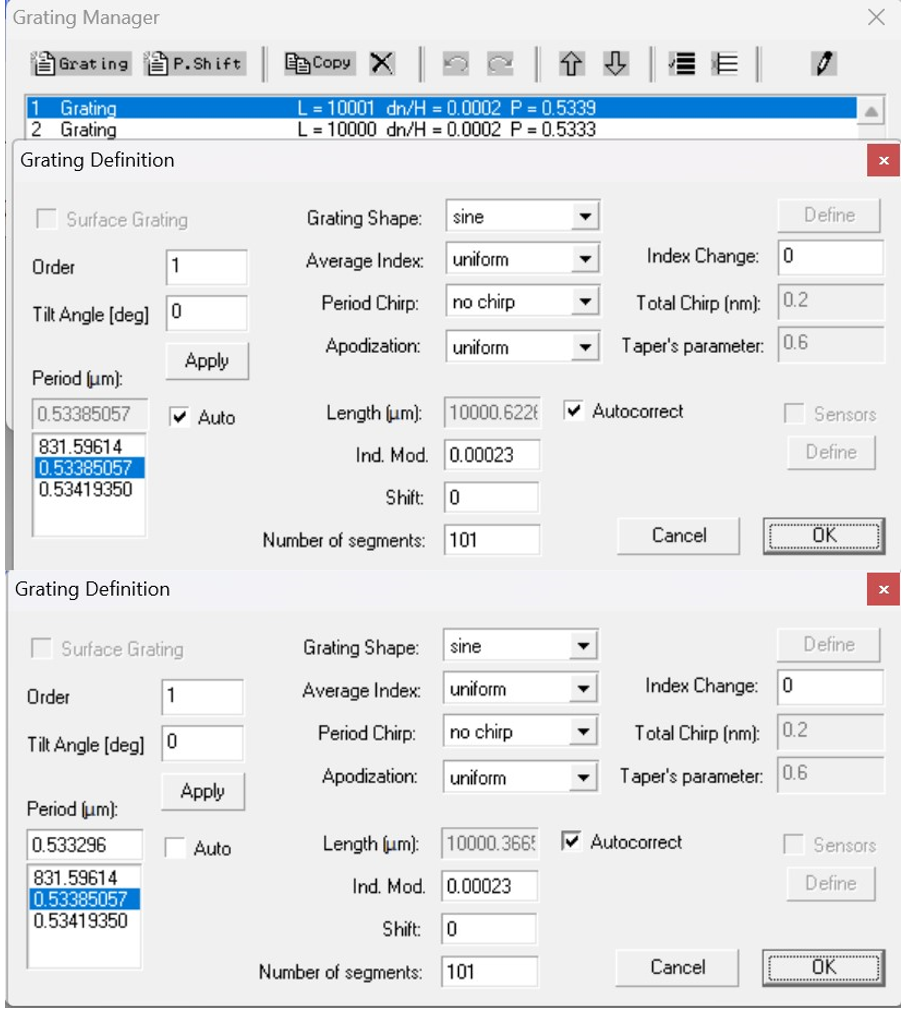Confirm the upper dialog with OK
The height and width of the screenshot is (1009, 906).
click(822, 535)
